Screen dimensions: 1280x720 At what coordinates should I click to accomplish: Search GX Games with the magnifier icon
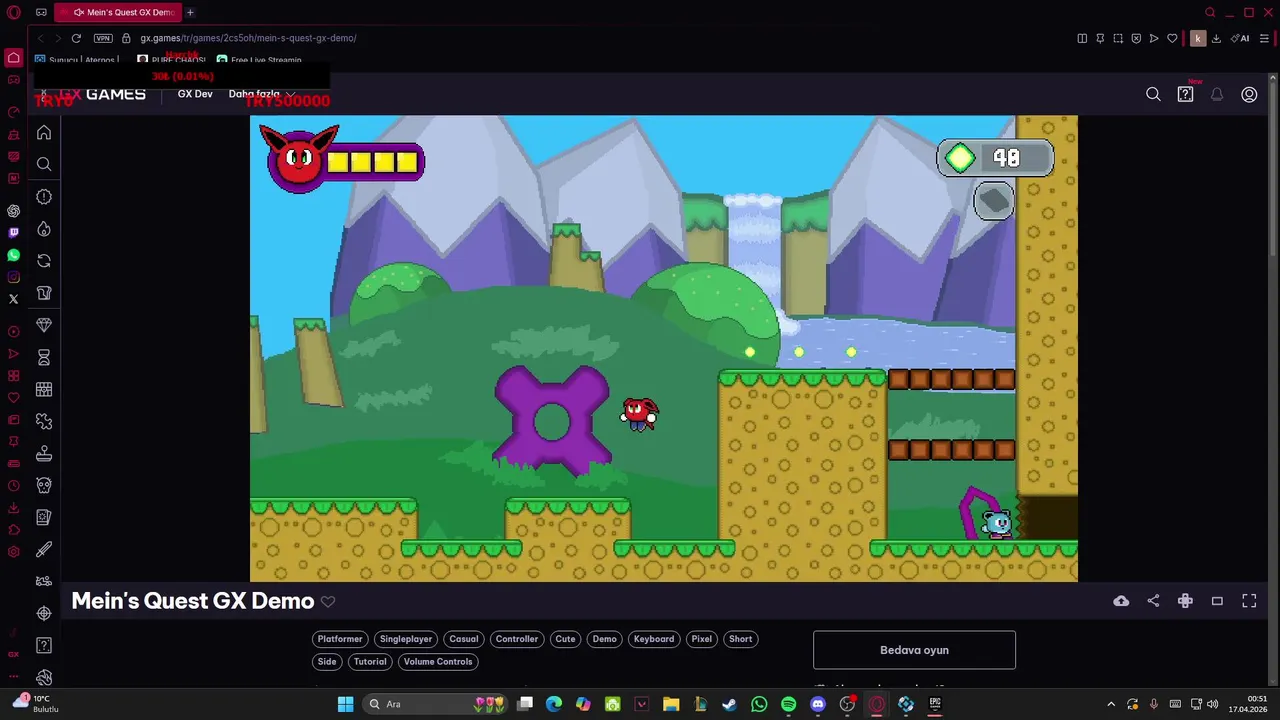[x=1153, y=94]
